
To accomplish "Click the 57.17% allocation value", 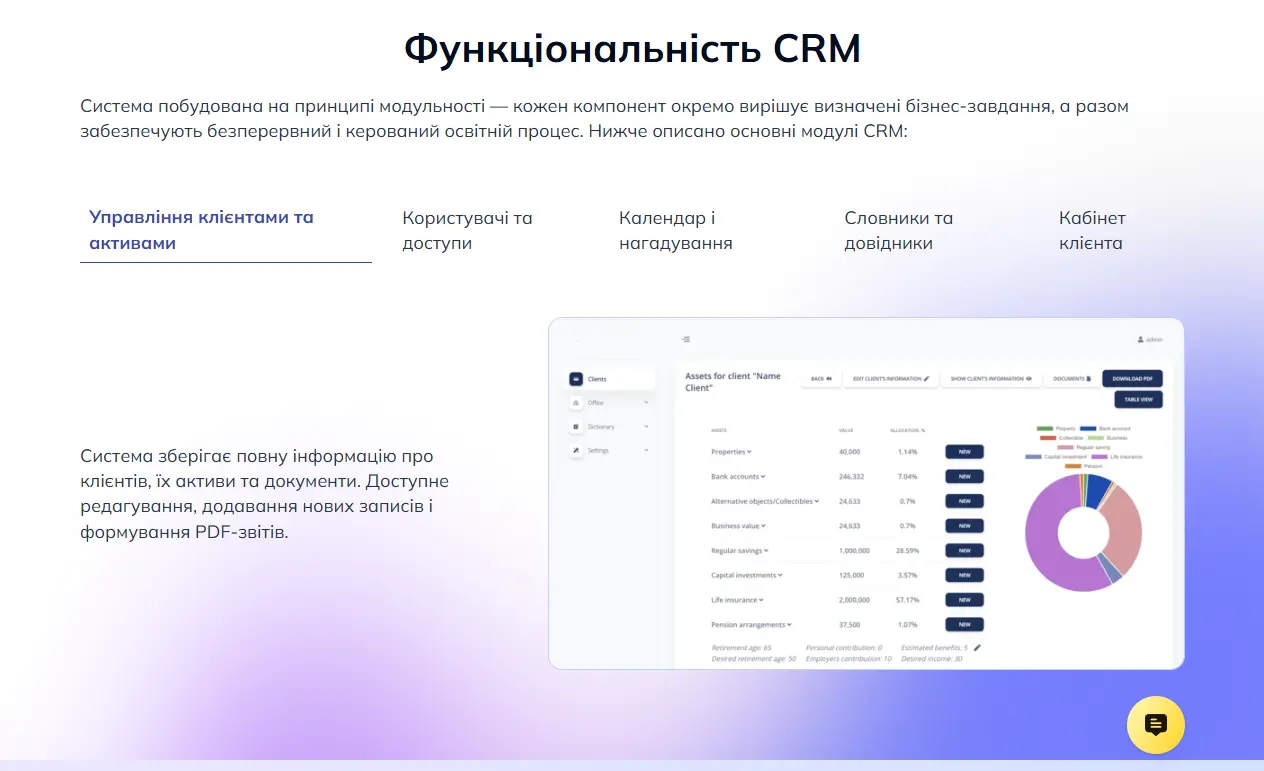I will pos(907,600).
